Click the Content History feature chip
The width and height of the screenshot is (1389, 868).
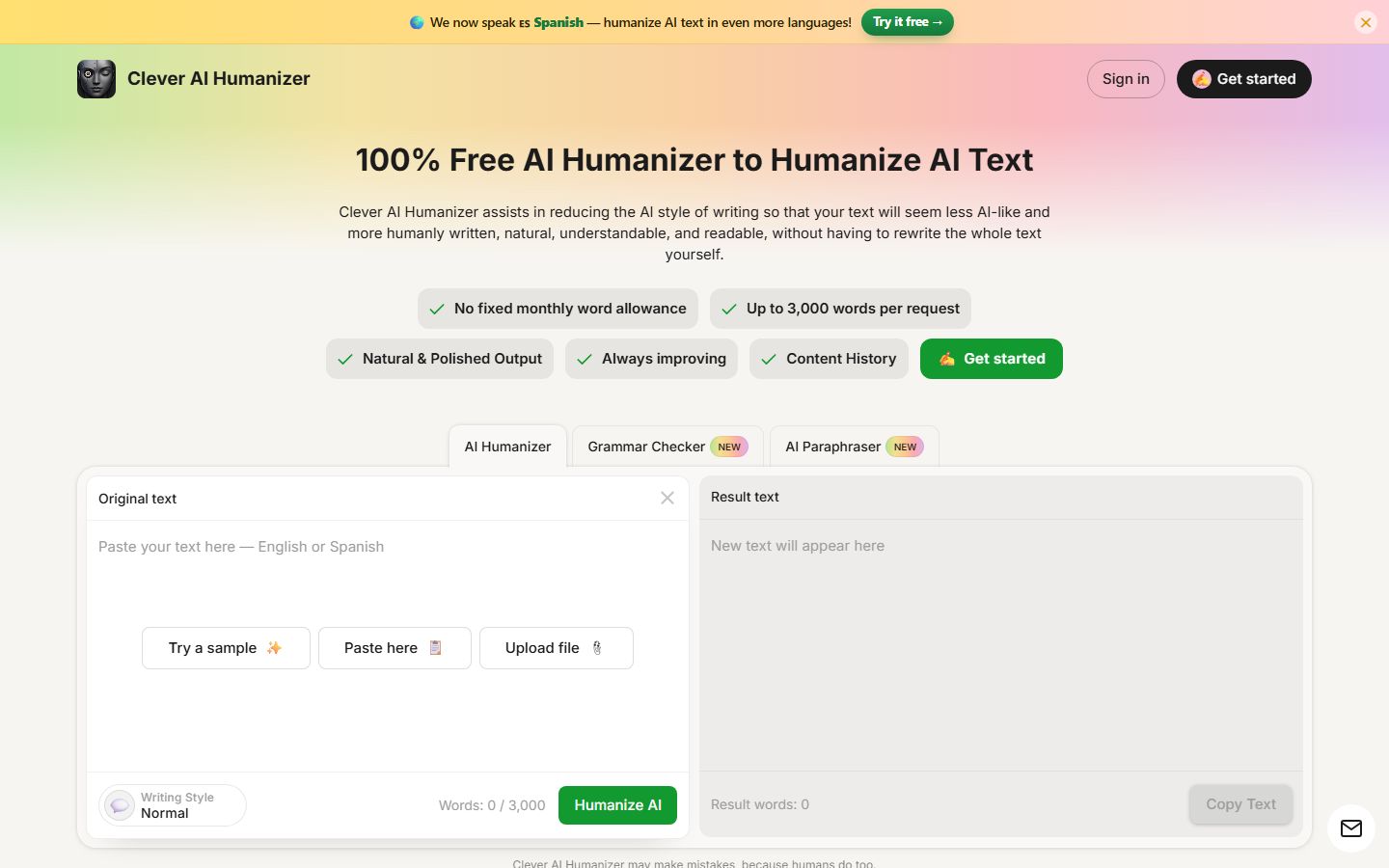pyautogui.click(x=829, y=359)
